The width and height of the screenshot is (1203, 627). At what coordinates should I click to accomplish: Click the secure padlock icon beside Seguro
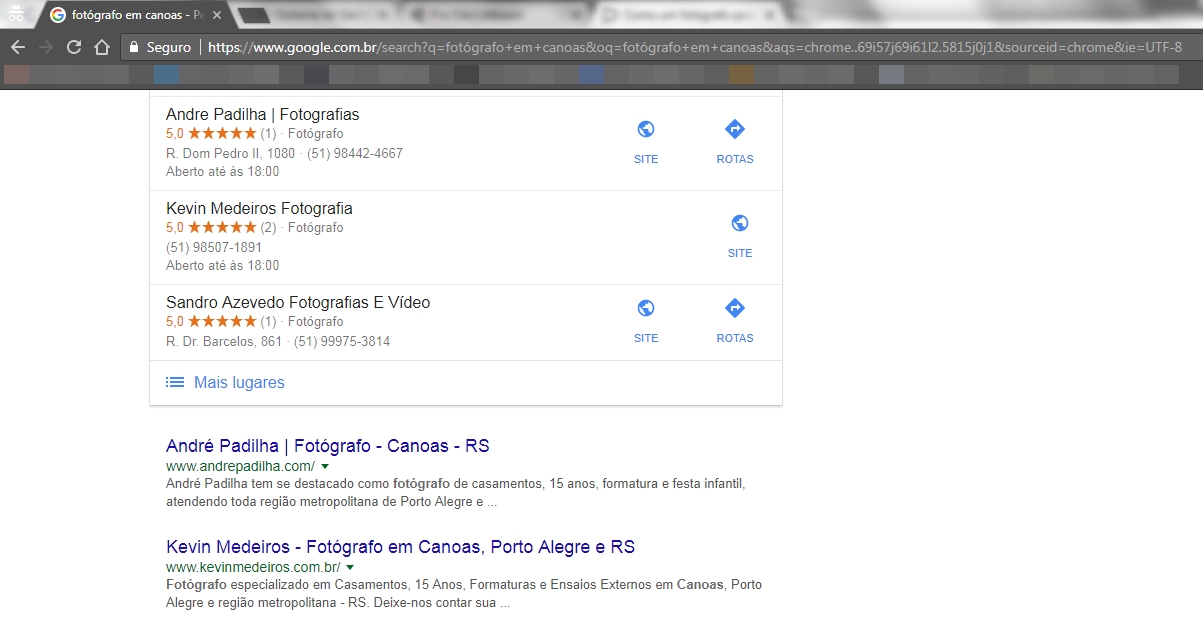(x=133, y=48)
